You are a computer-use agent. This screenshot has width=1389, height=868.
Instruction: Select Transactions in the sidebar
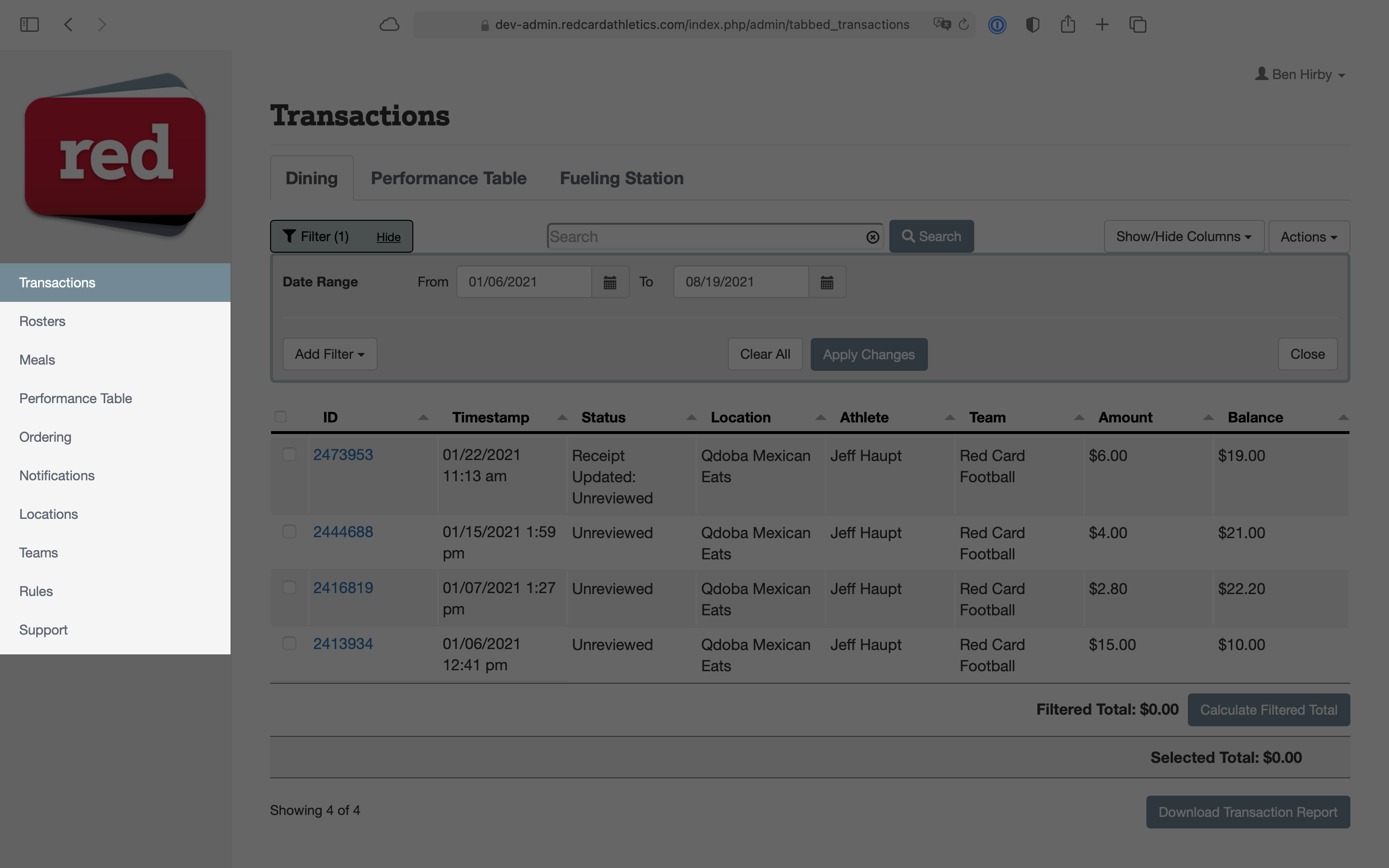coord(115,283)
